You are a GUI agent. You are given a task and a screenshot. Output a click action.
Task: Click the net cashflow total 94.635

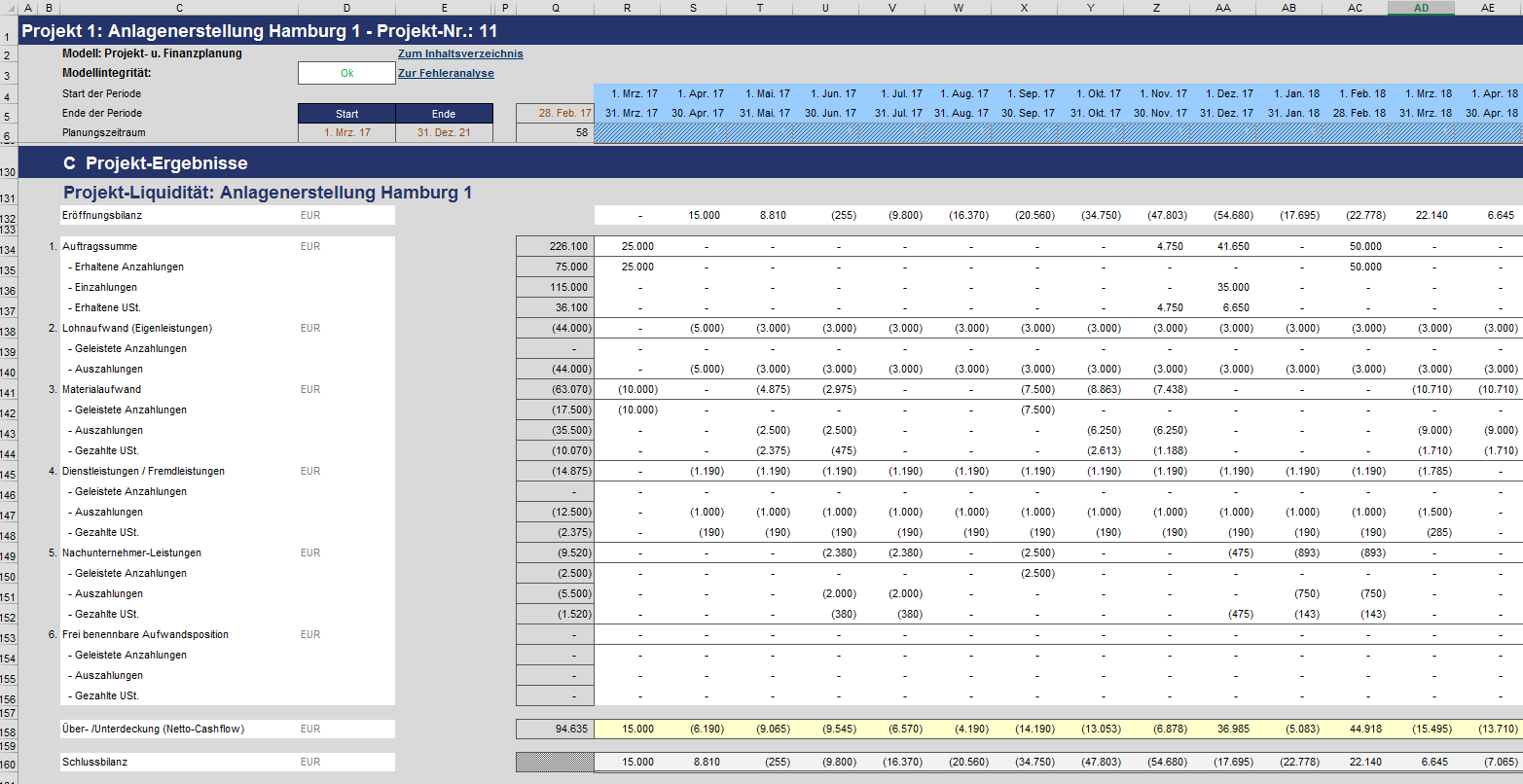coord(555,730)
